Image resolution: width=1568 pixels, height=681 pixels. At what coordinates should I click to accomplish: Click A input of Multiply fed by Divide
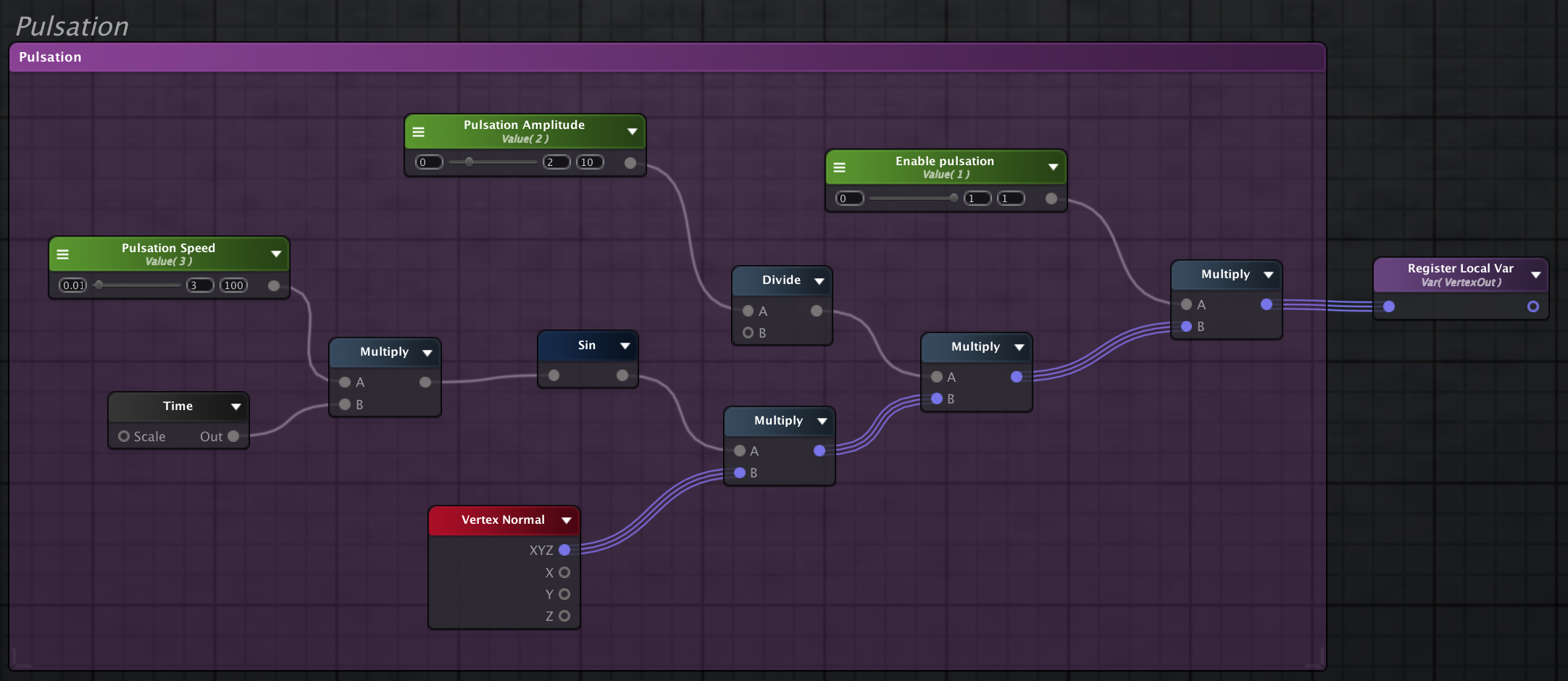click(x=937, y=377)
